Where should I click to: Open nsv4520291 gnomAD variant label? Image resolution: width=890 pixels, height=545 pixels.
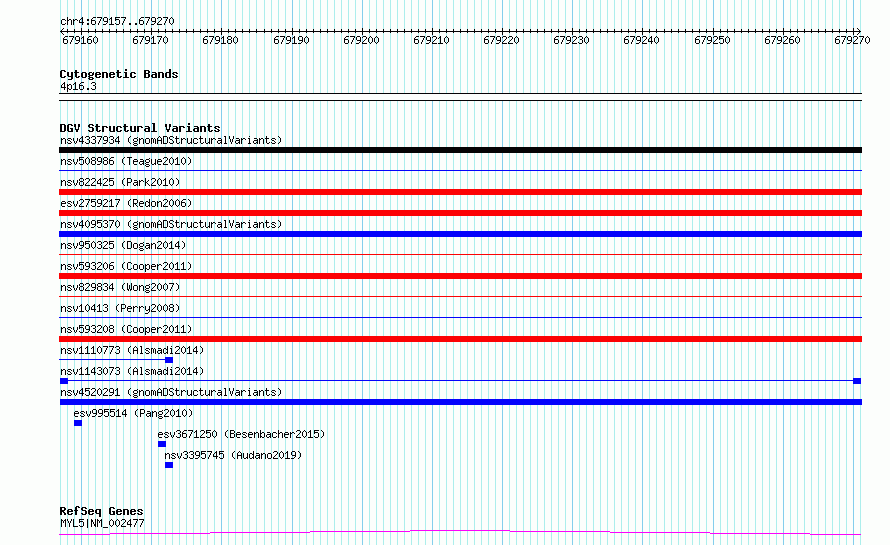pyautogui.click(x=171, y=392)
